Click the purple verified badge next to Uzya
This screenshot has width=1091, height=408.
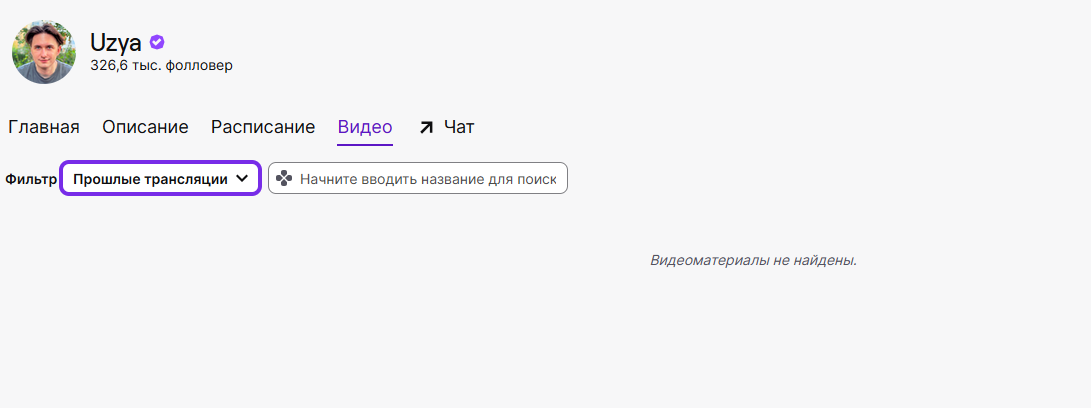click(x=157, y=42)
